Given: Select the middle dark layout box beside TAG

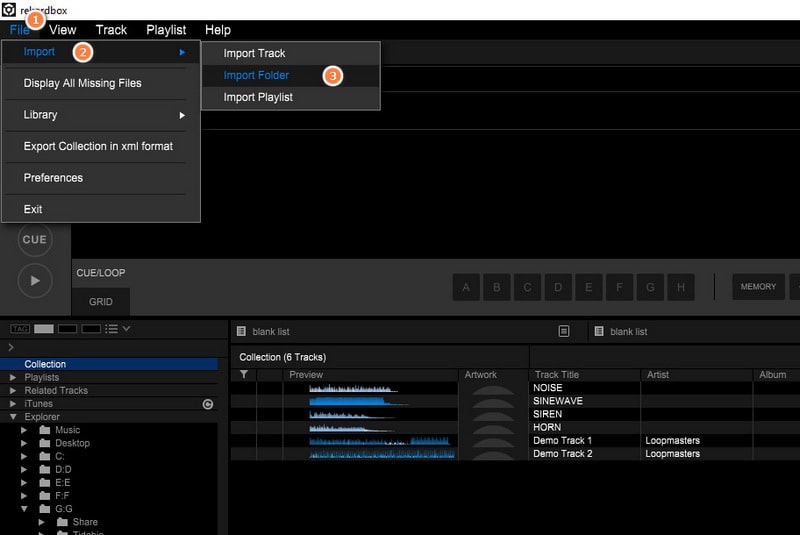Looking at the screenshot, I should (67, 329).
